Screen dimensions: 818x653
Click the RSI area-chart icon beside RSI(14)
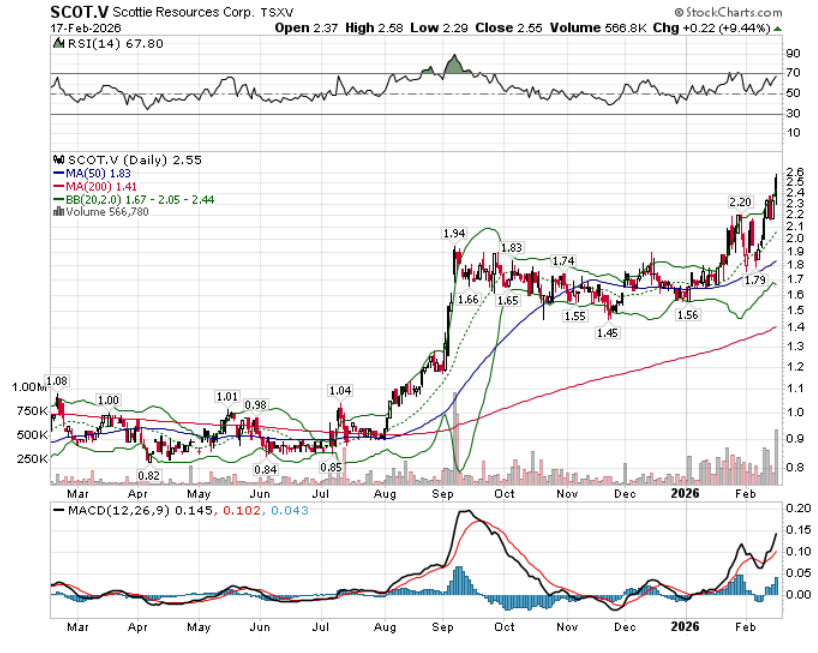[x=58, y=43]
